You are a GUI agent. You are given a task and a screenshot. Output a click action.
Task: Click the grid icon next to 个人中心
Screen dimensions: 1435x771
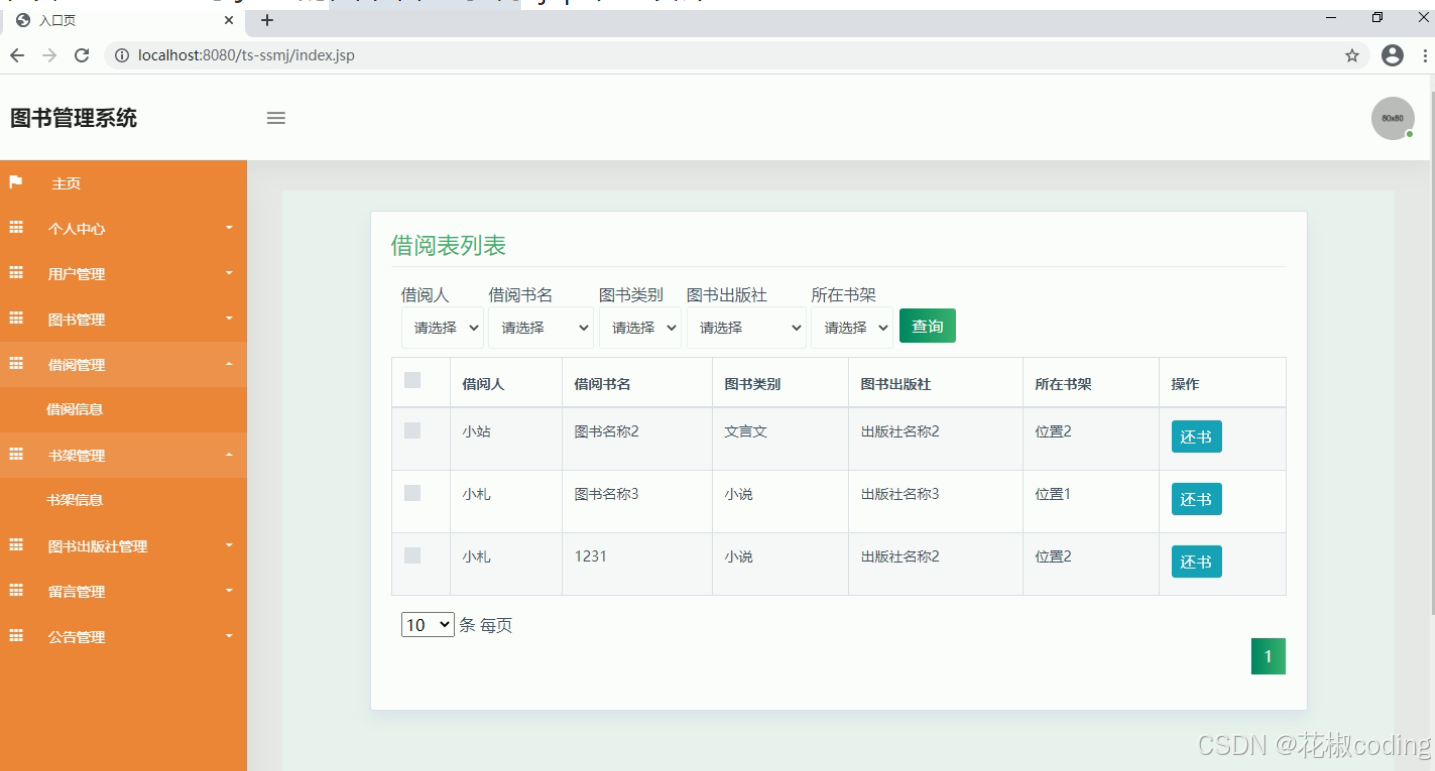[x=14, y=228]
